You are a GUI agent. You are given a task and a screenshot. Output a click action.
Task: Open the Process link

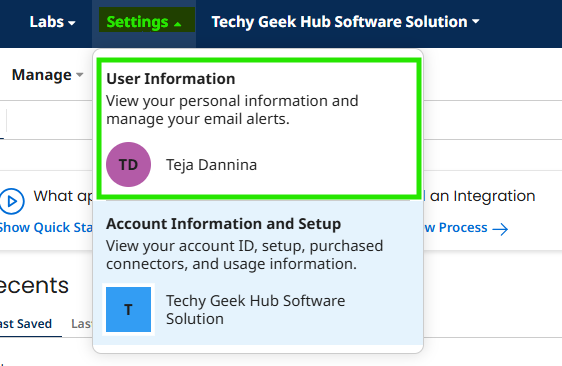coord(463,228)
